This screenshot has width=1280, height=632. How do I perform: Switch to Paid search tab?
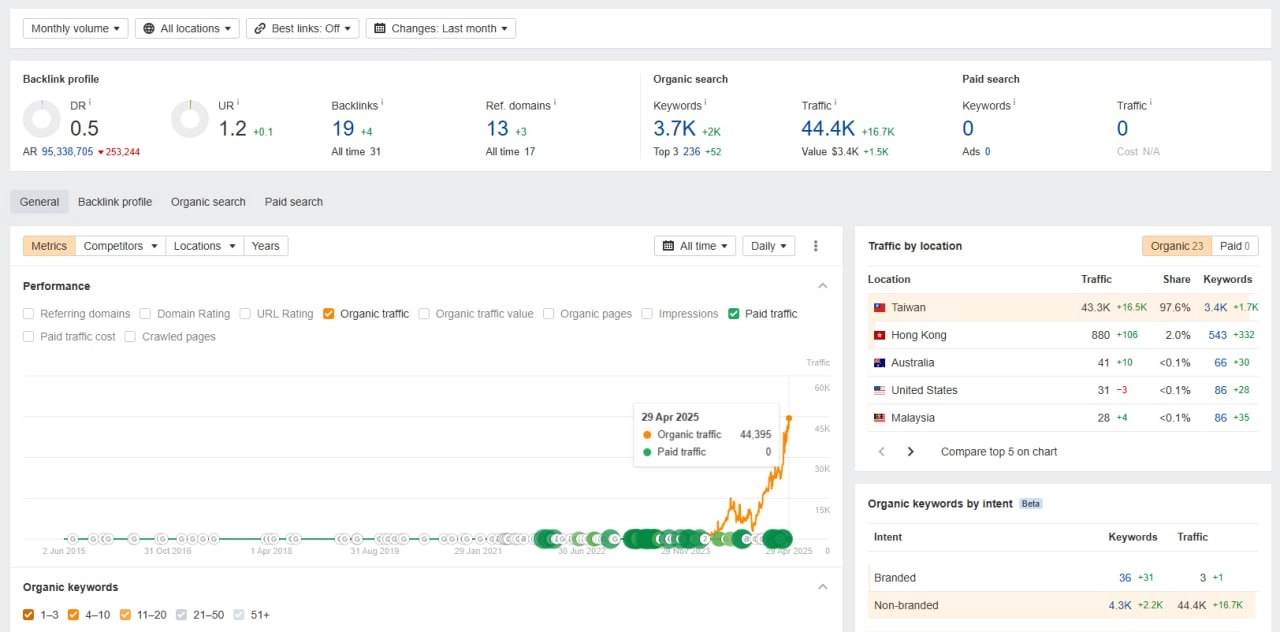coord(294,202)
